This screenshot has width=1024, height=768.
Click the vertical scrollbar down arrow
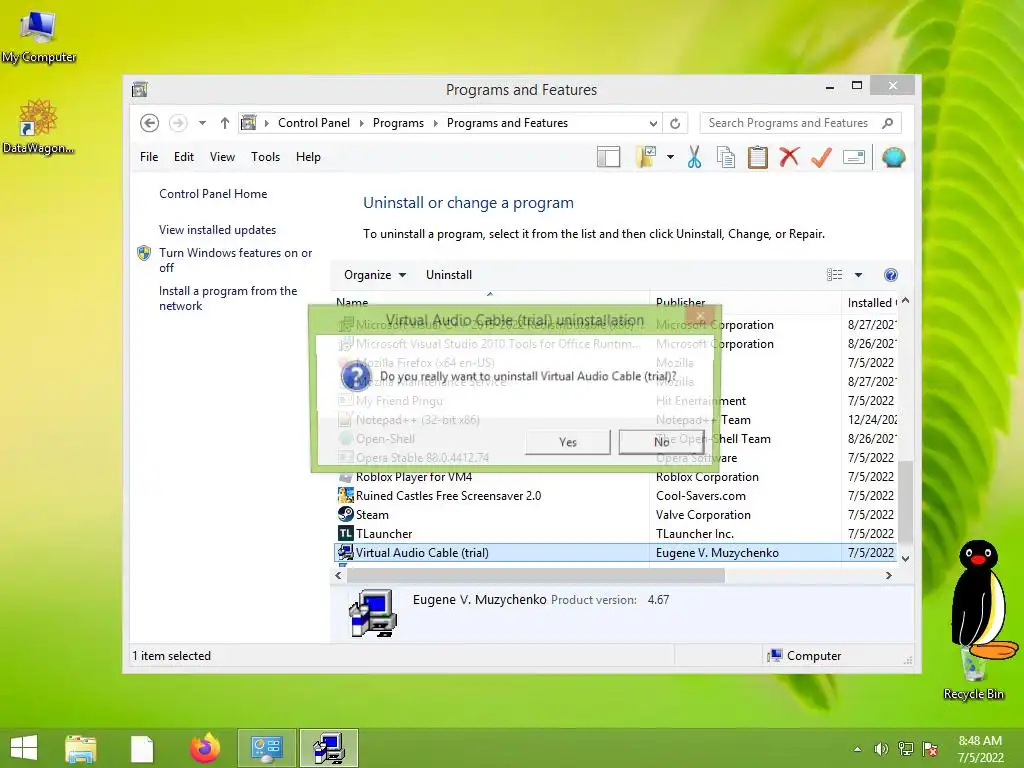tap(905, 558)
